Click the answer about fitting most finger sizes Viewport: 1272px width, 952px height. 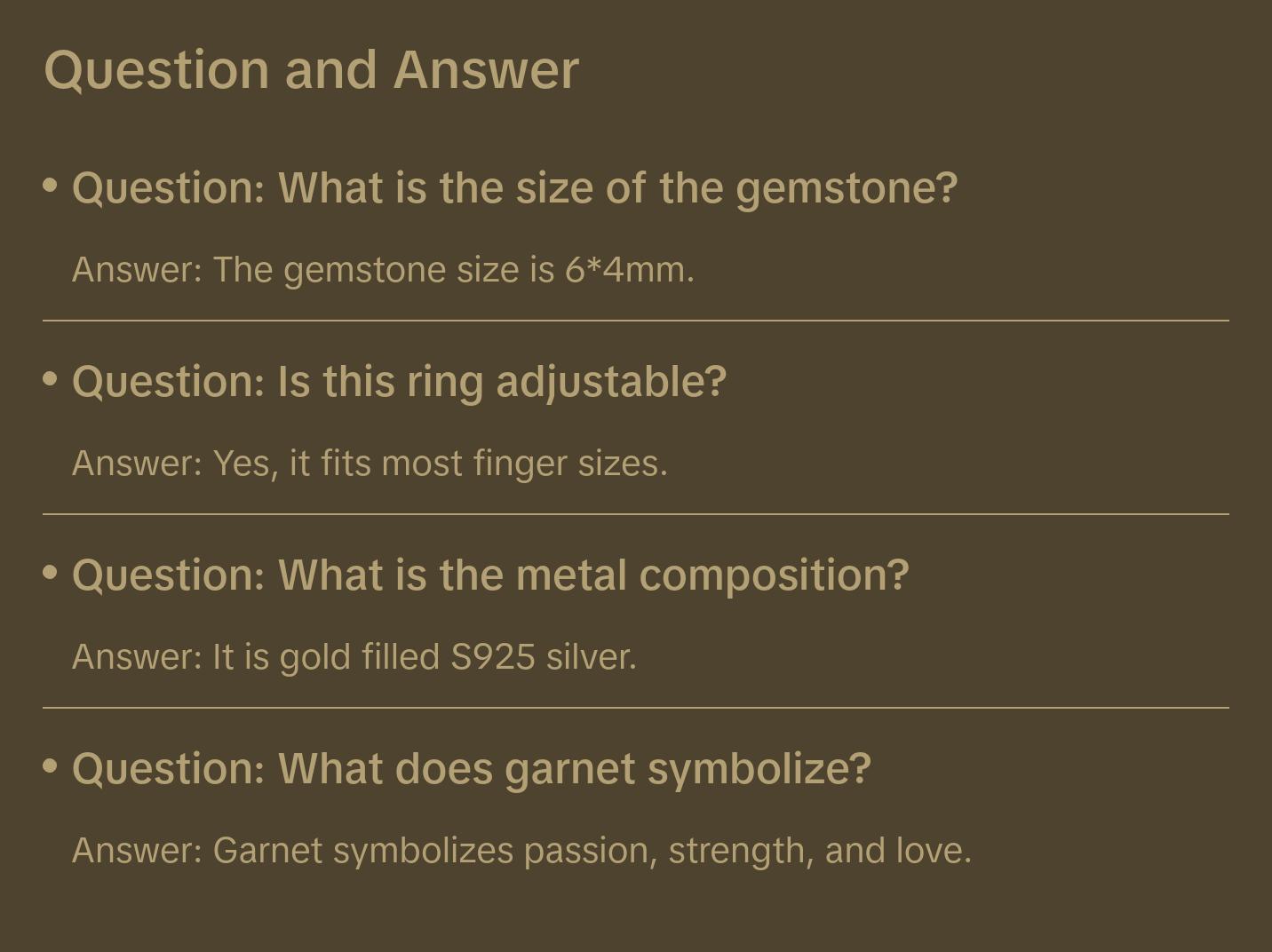coord(370,464)
